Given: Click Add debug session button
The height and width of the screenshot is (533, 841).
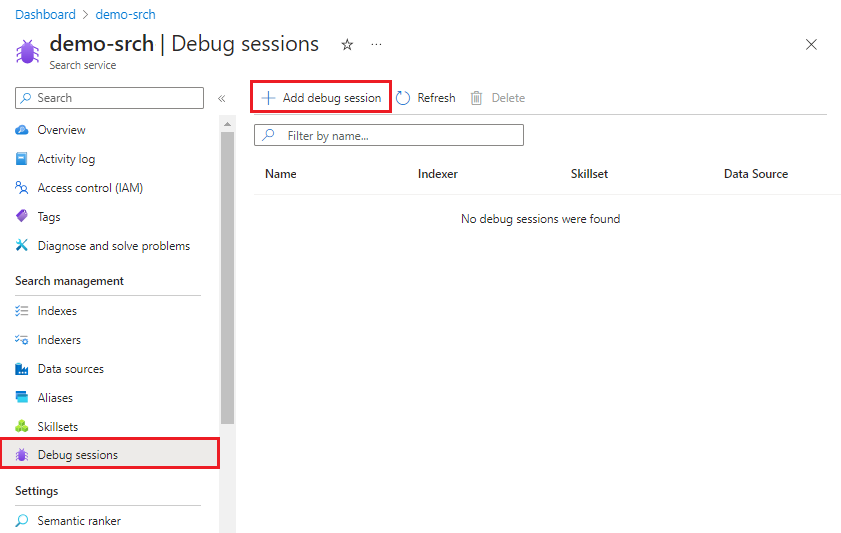Looking at the screenshot, I should point(321,98).
